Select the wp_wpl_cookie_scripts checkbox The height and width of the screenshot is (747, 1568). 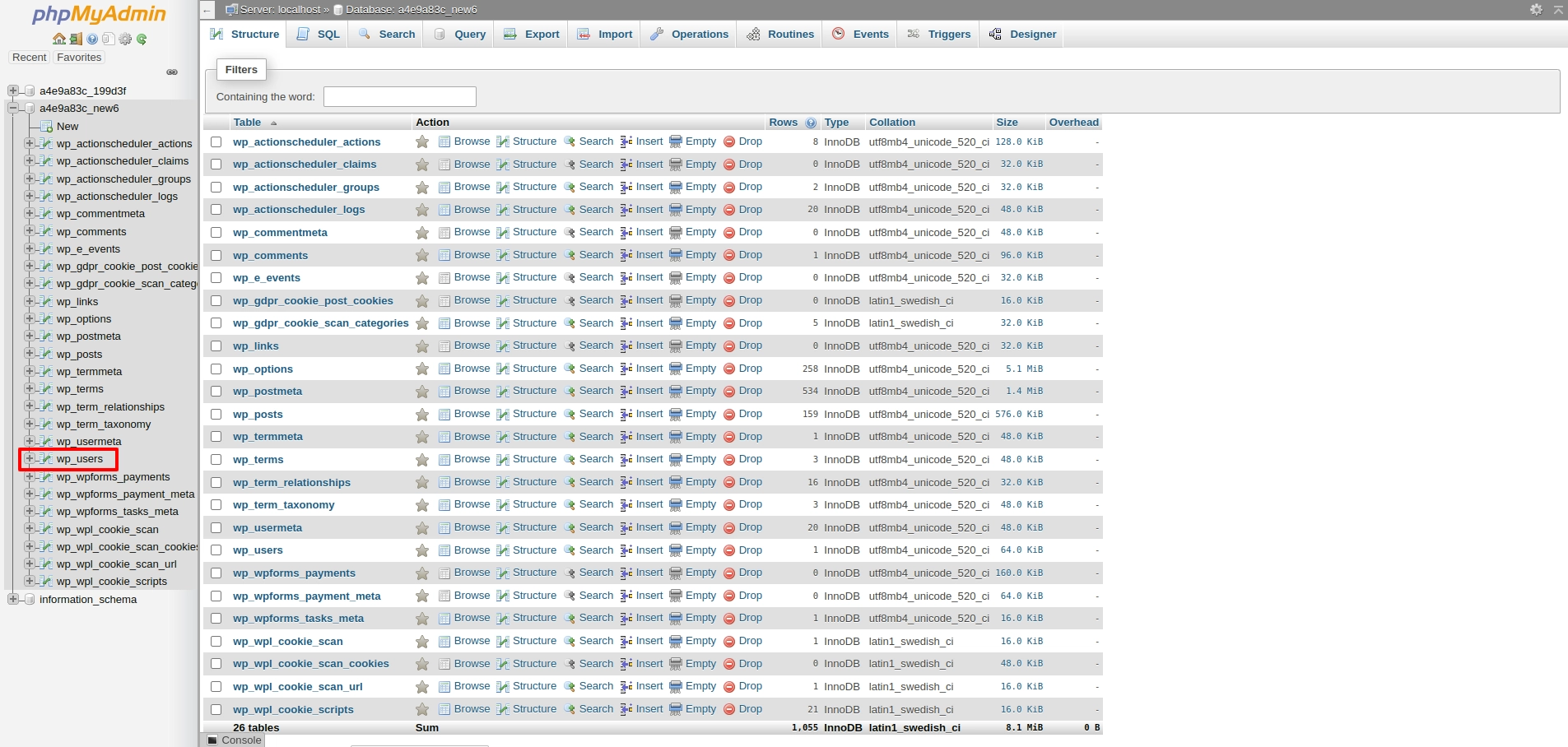click(216, 709)
